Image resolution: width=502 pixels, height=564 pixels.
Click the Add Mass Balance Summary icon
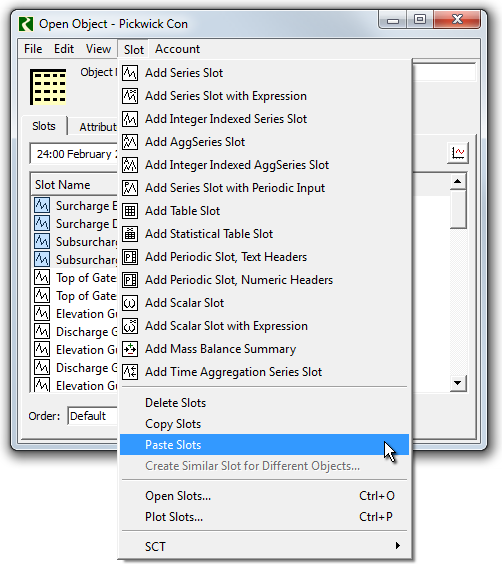pyautogui.click(x=130, y=349)
